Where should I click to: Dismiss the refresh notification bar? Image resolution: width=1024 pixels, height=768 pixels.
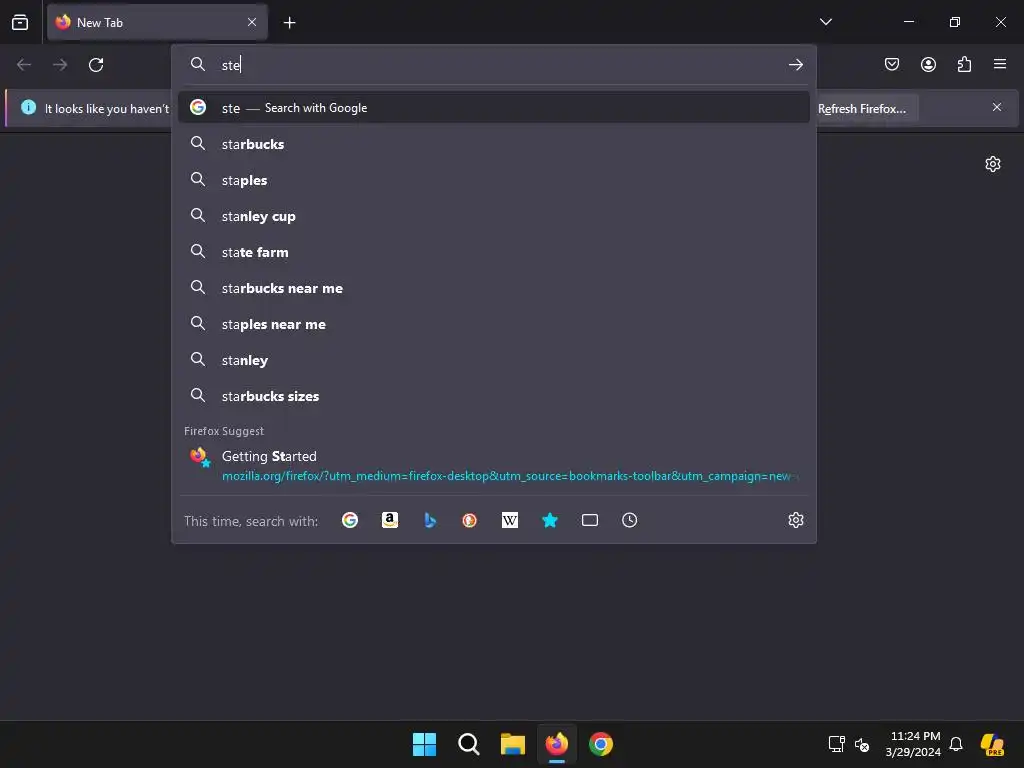[997, 107]
